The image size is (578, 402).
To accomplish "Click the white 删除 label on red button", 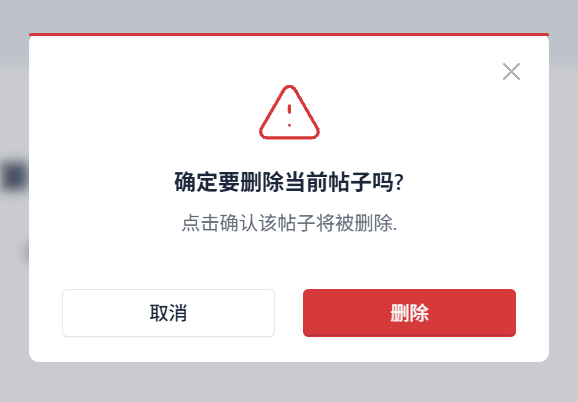I will tap(409, 313).
